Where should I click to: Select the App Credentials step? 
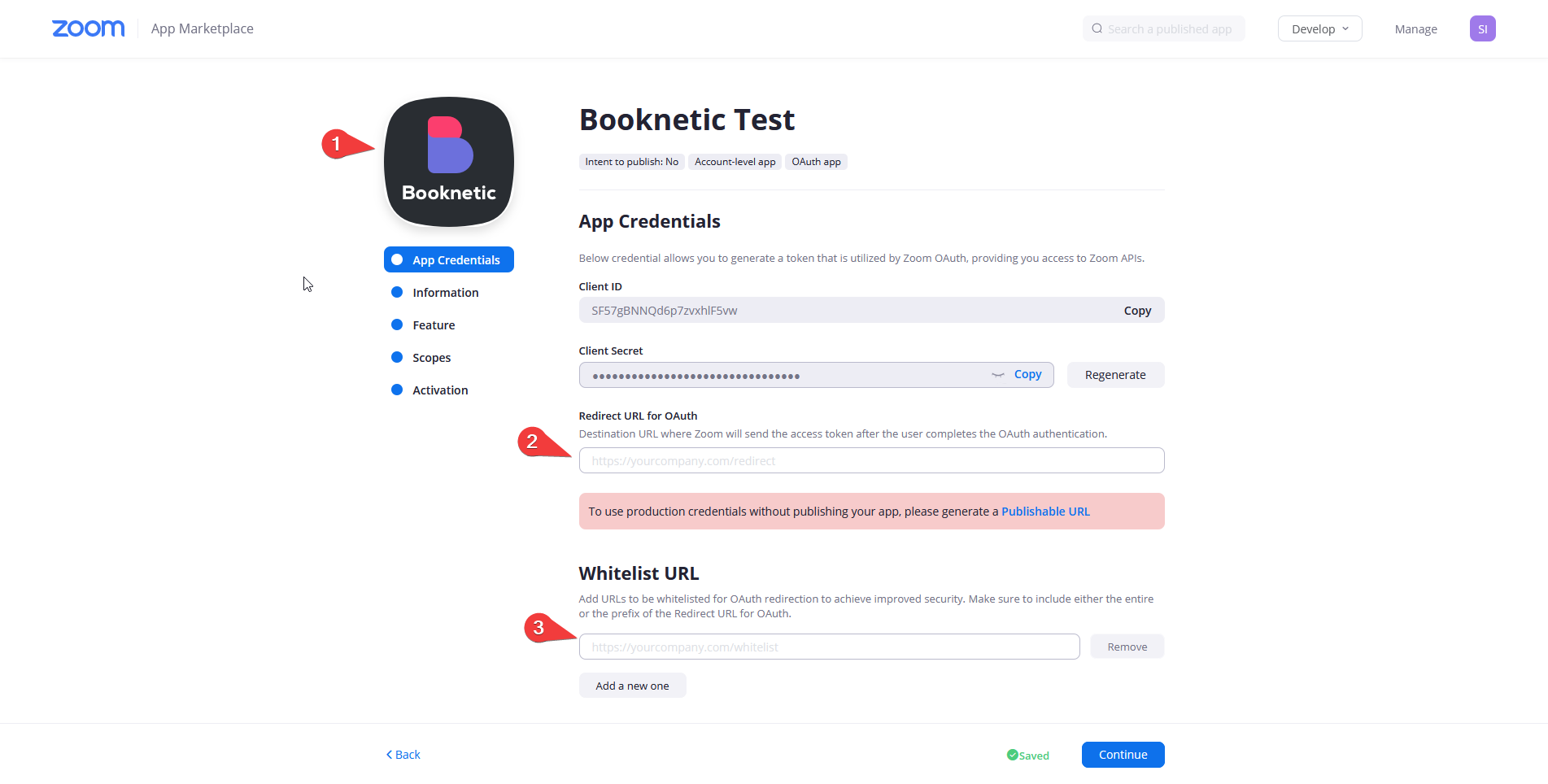[x=449, y=259]
